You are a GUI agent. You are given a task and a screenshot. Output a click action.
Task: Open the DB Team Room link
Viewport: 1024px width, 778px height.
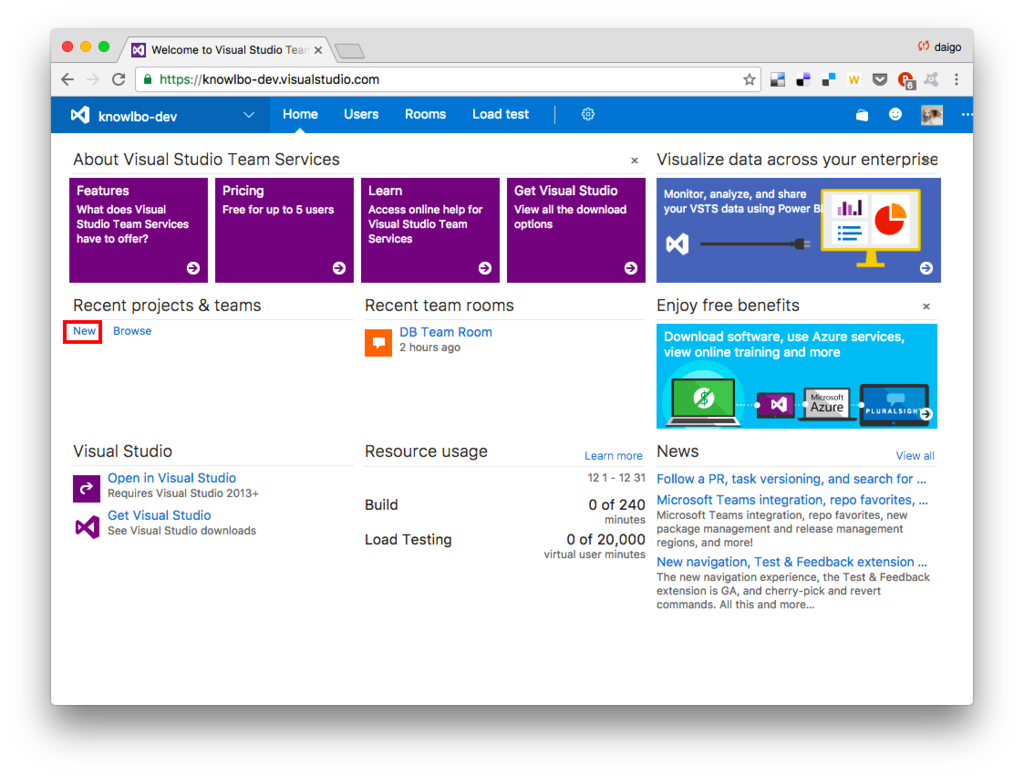445,332
